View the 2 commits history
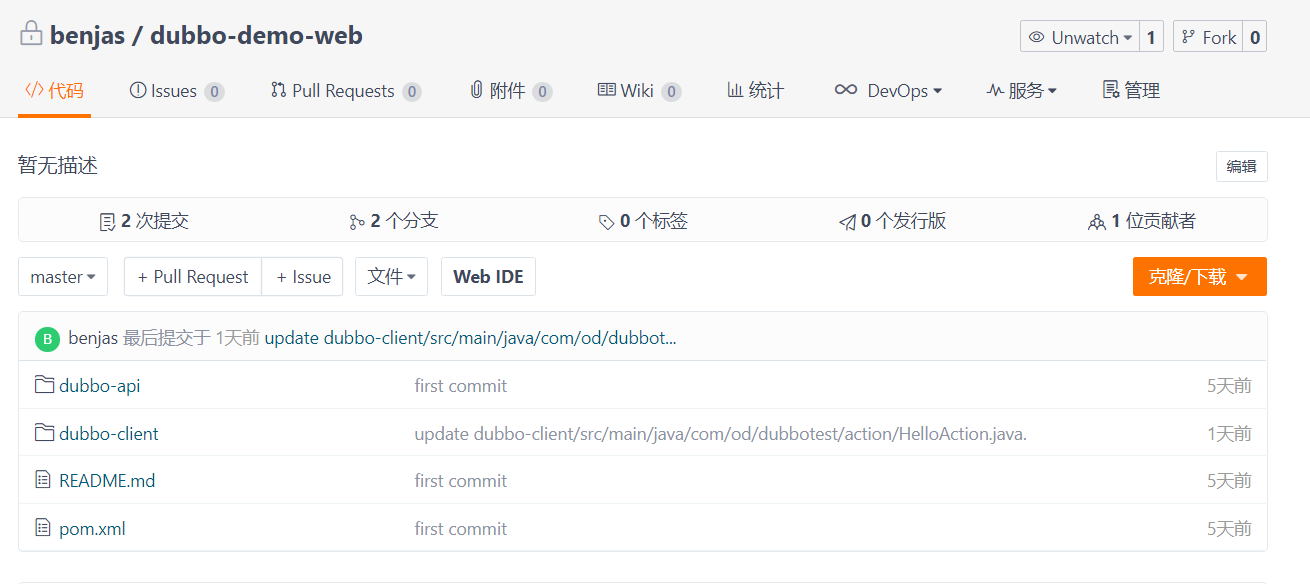Screen dimensions: 1310x584 (144, 221)
